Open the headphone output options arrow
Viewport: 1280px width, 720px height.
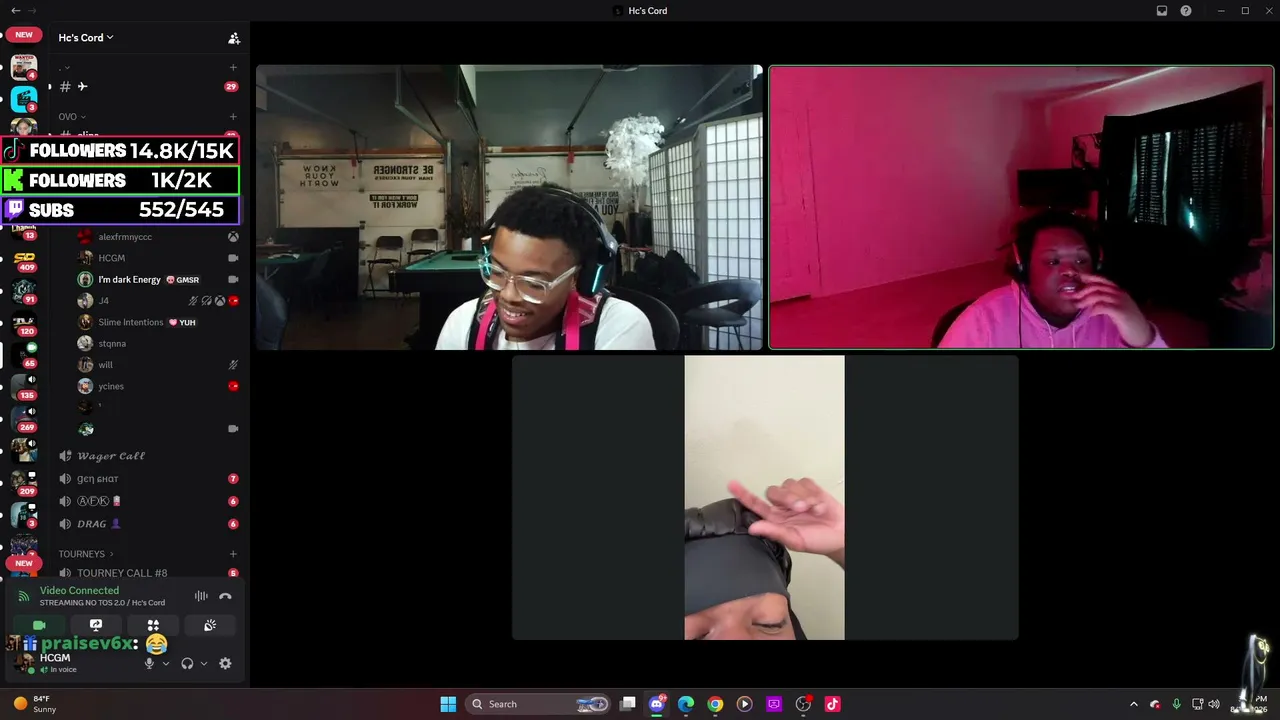pyautogui.click(x=204, y=663)
